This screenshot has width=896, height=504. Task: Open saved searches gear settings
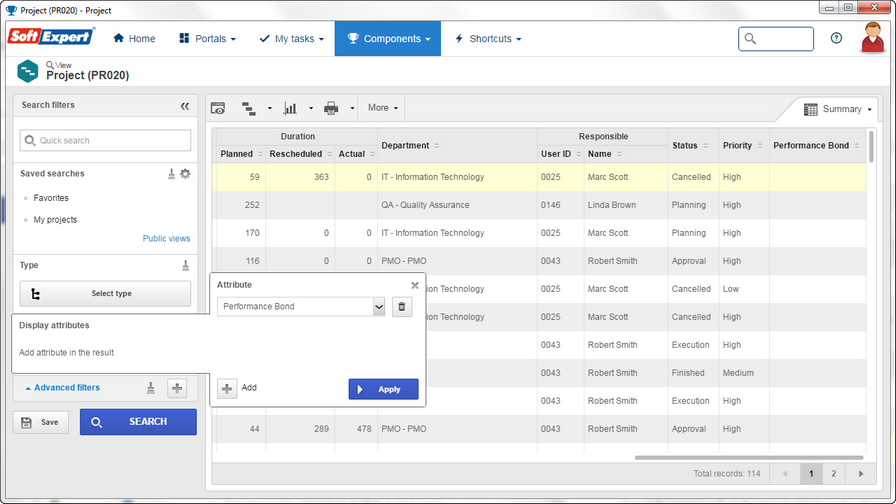[185, 174]
